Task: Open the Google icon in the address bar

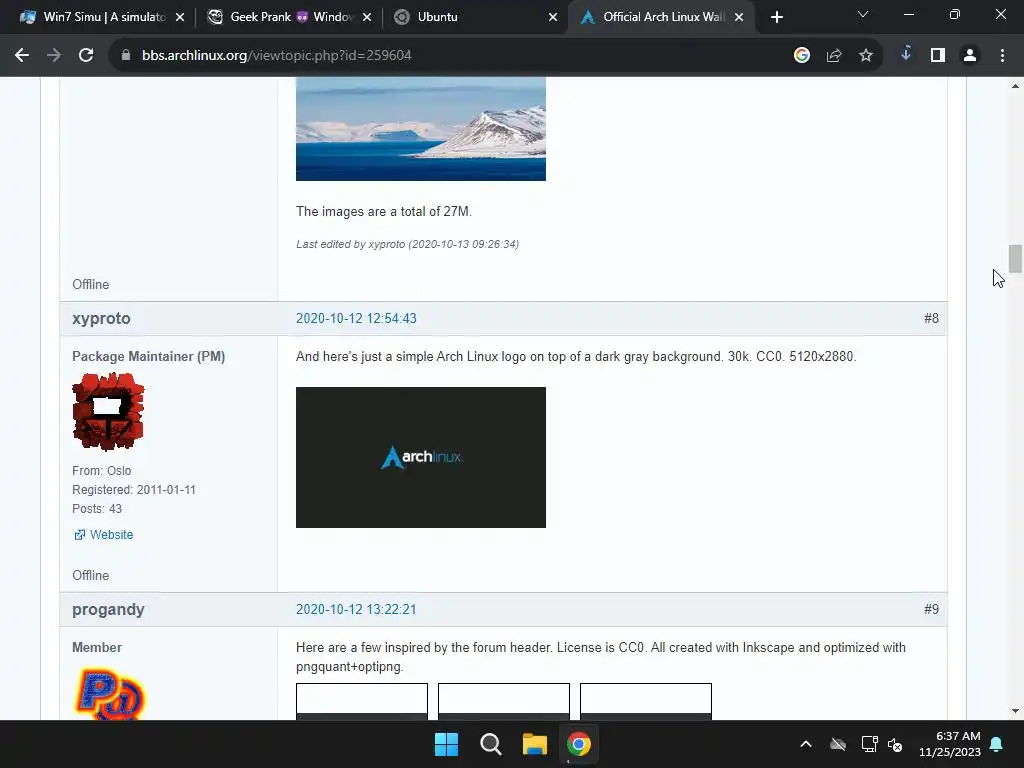Action: [x=802, y=56]
